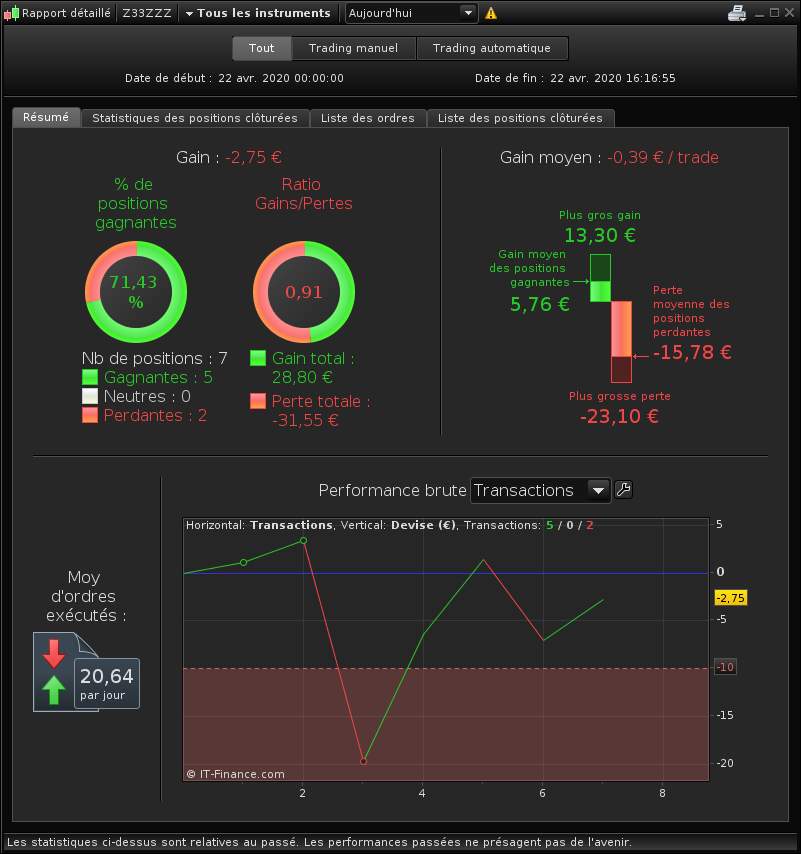Click the white Neutres legend square
The height and width of the screenshot is (854, 801).
pos(90,396)
